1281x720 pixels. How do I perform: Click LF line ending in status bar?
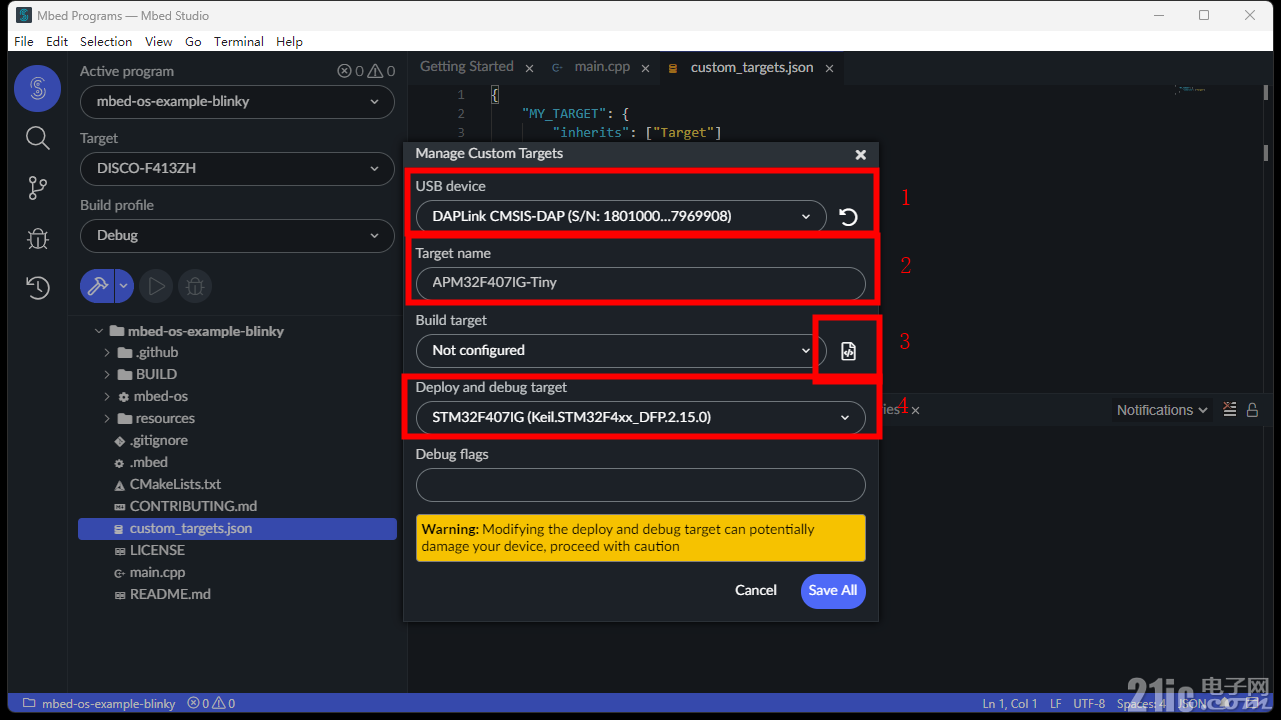pos(1056,704)
